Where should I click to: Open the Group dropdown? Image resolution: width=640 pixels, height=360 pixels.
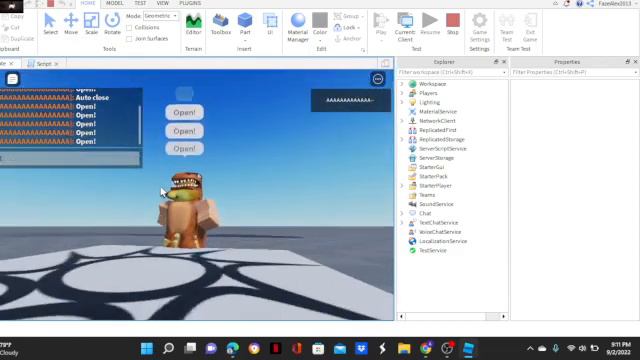(x=349, y=16)
